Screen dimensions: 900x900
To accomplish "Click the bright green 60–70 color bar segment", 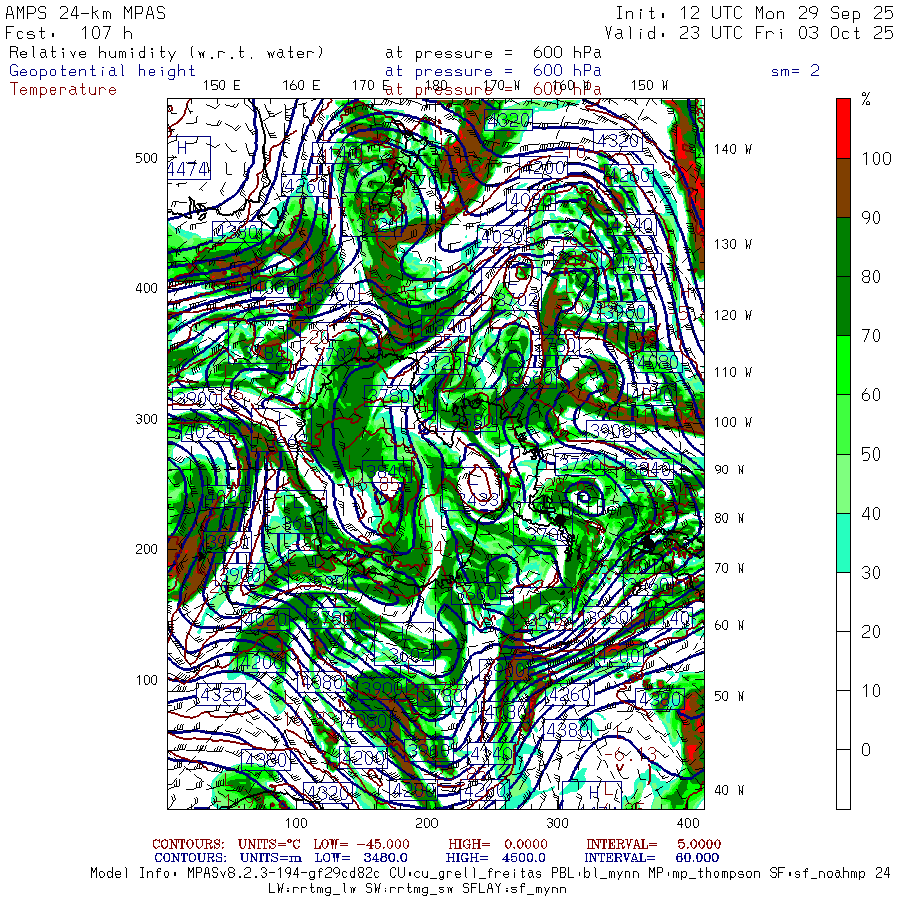I will [x=843, y=365].
